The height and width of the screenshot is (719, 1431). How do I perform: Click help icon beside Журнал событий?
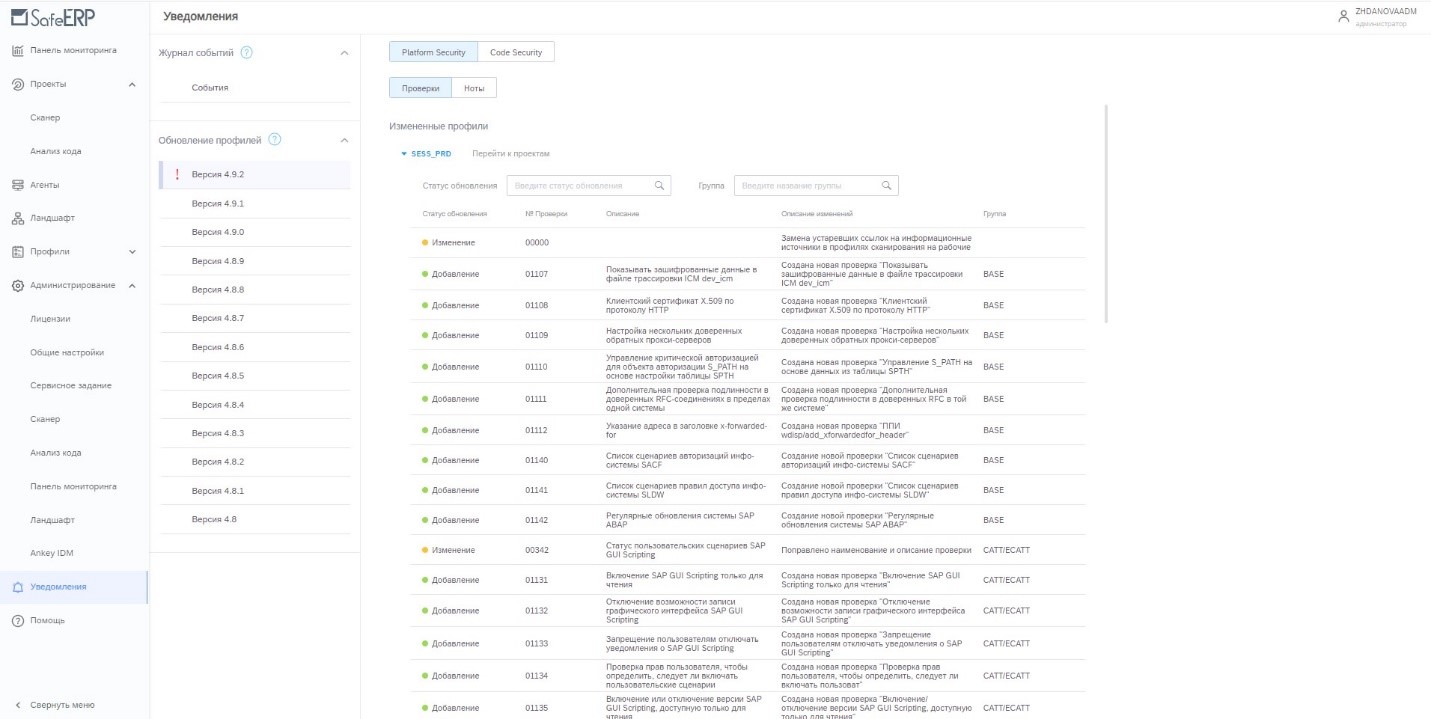(246, 52)
